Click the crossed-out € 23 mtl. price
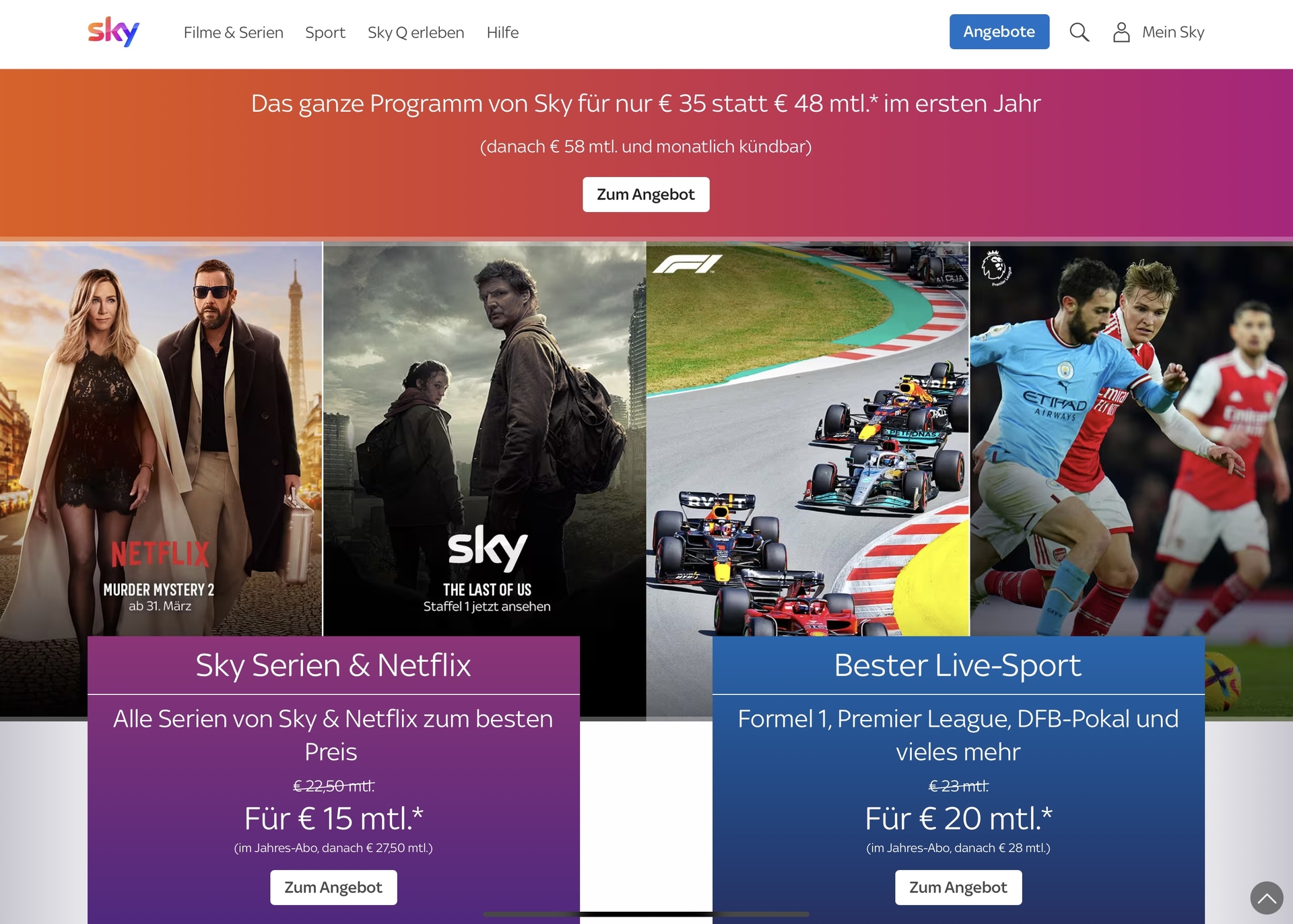The width and height of the screenshot is (1293, 924). click(x=958, y=786)
